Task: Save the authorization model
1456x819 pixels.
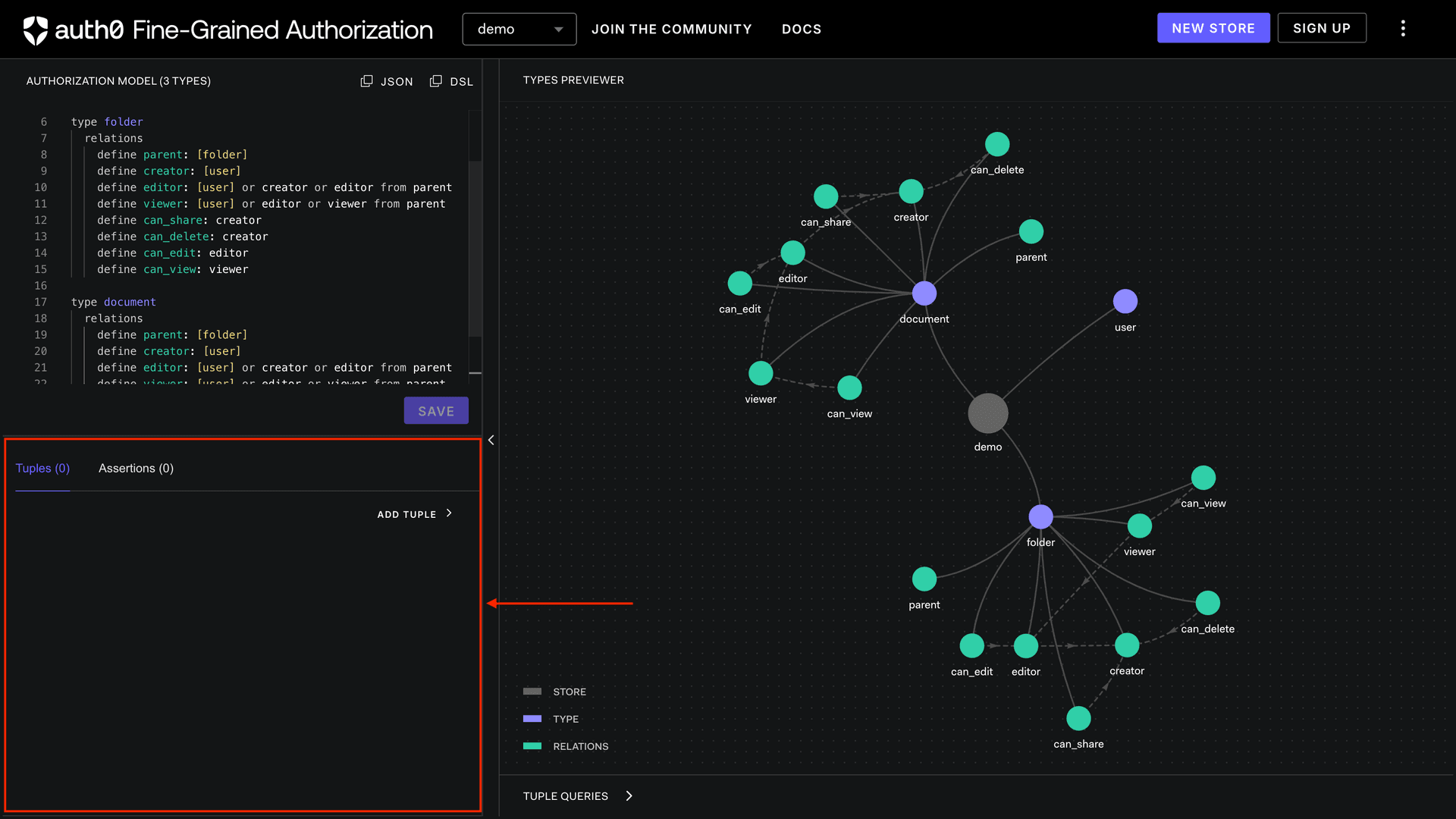Action: (x=435, y=410)
